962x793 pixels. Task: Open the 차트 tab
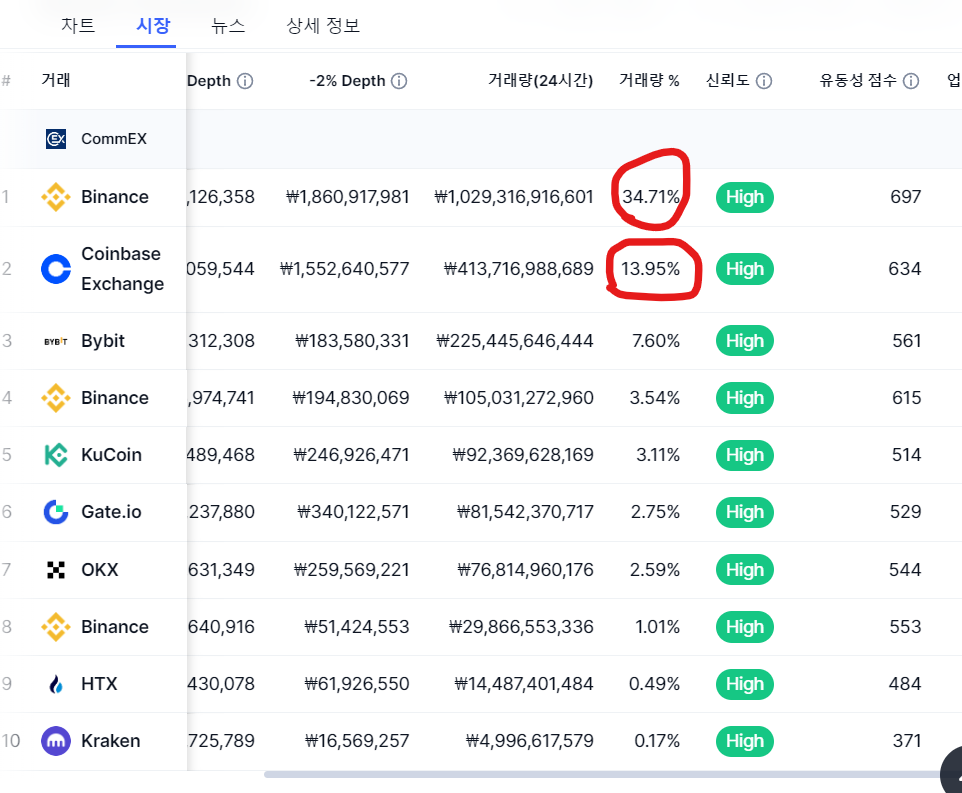(78, 26)
